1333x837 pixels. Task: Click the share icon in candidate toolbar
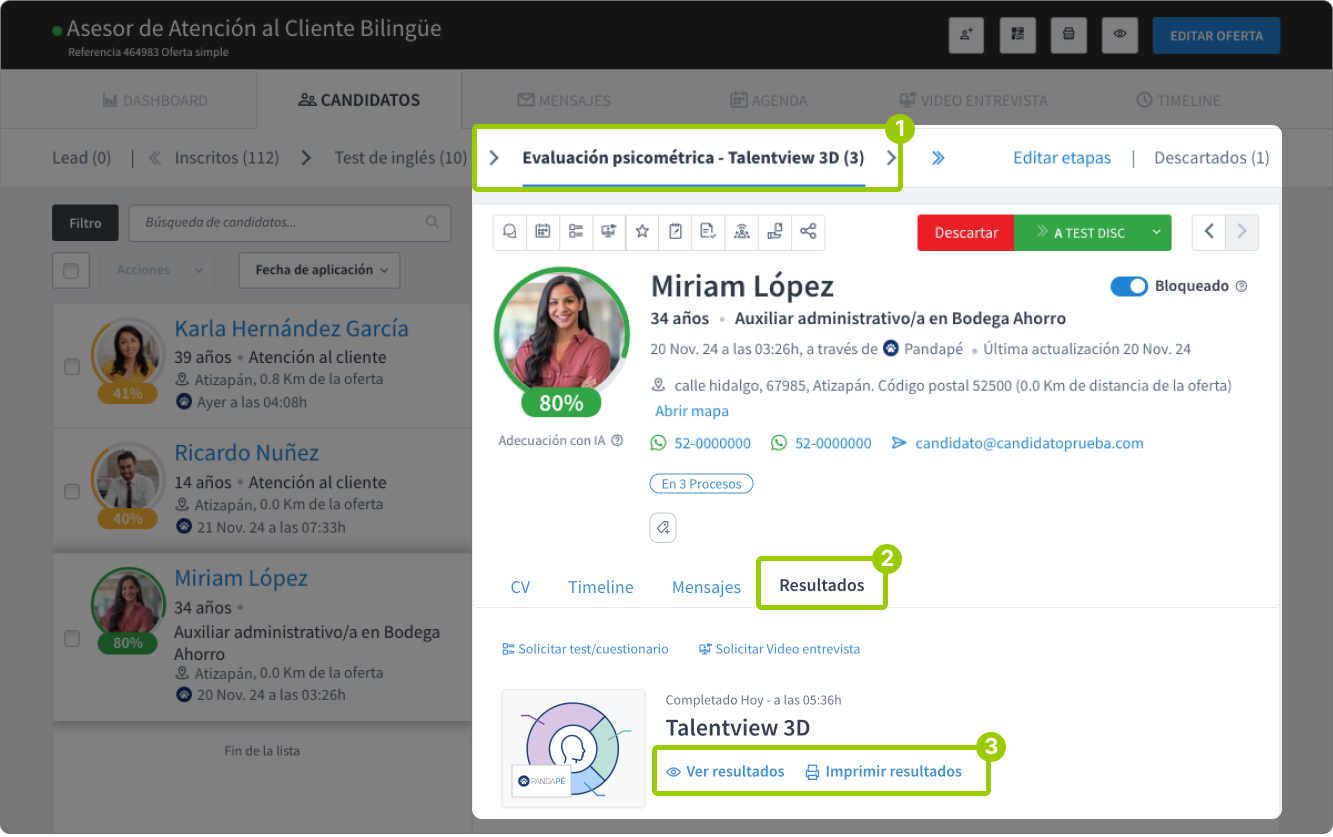(x=808, y=232)
